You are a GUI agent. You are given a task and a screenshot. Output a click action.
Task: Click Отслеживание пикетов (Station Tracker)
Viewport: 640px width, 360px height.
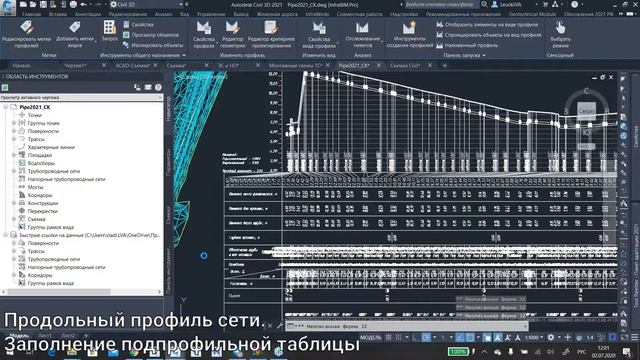362,34
